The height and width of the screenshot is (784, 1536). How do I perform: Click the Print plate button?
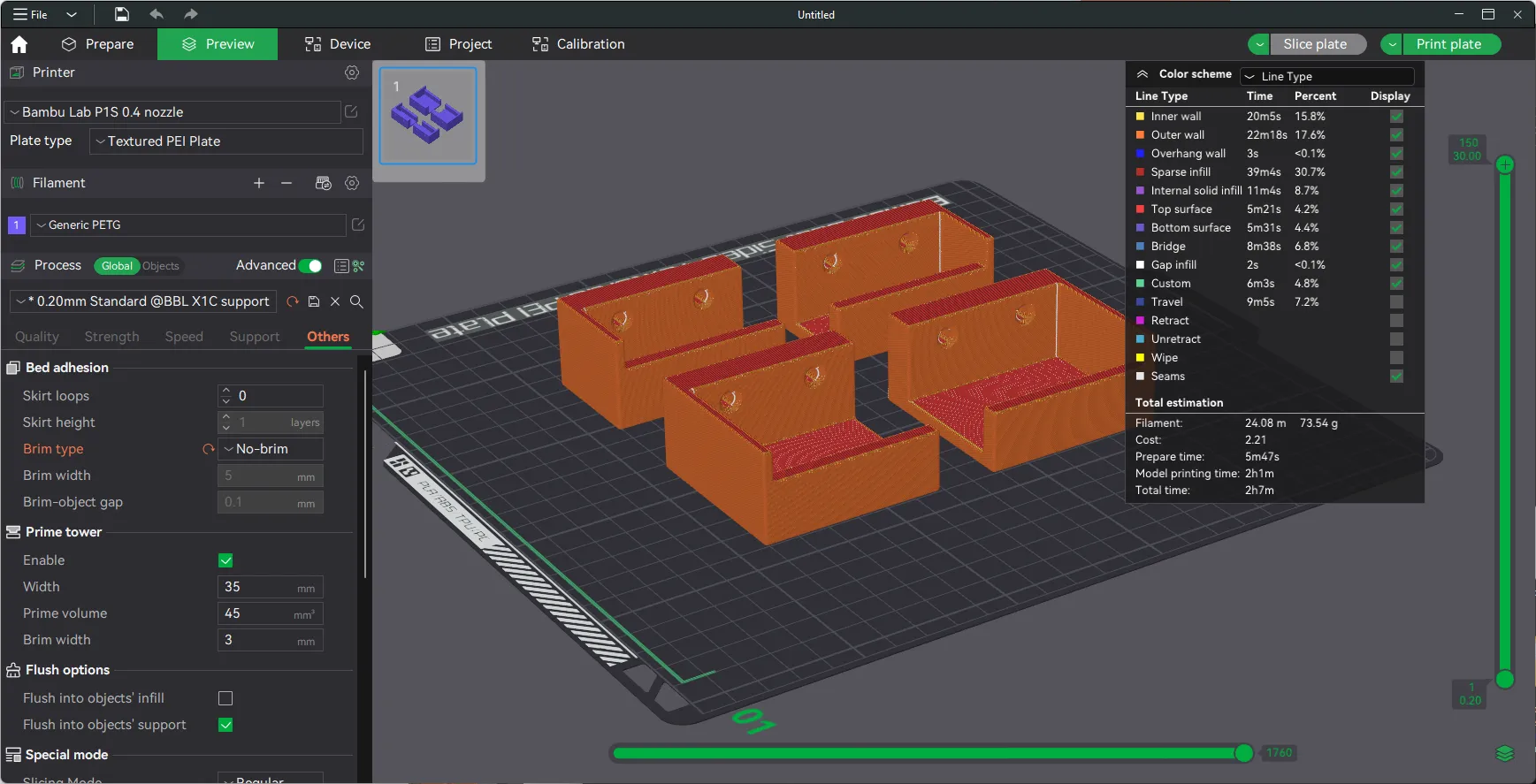(1448, 44)
